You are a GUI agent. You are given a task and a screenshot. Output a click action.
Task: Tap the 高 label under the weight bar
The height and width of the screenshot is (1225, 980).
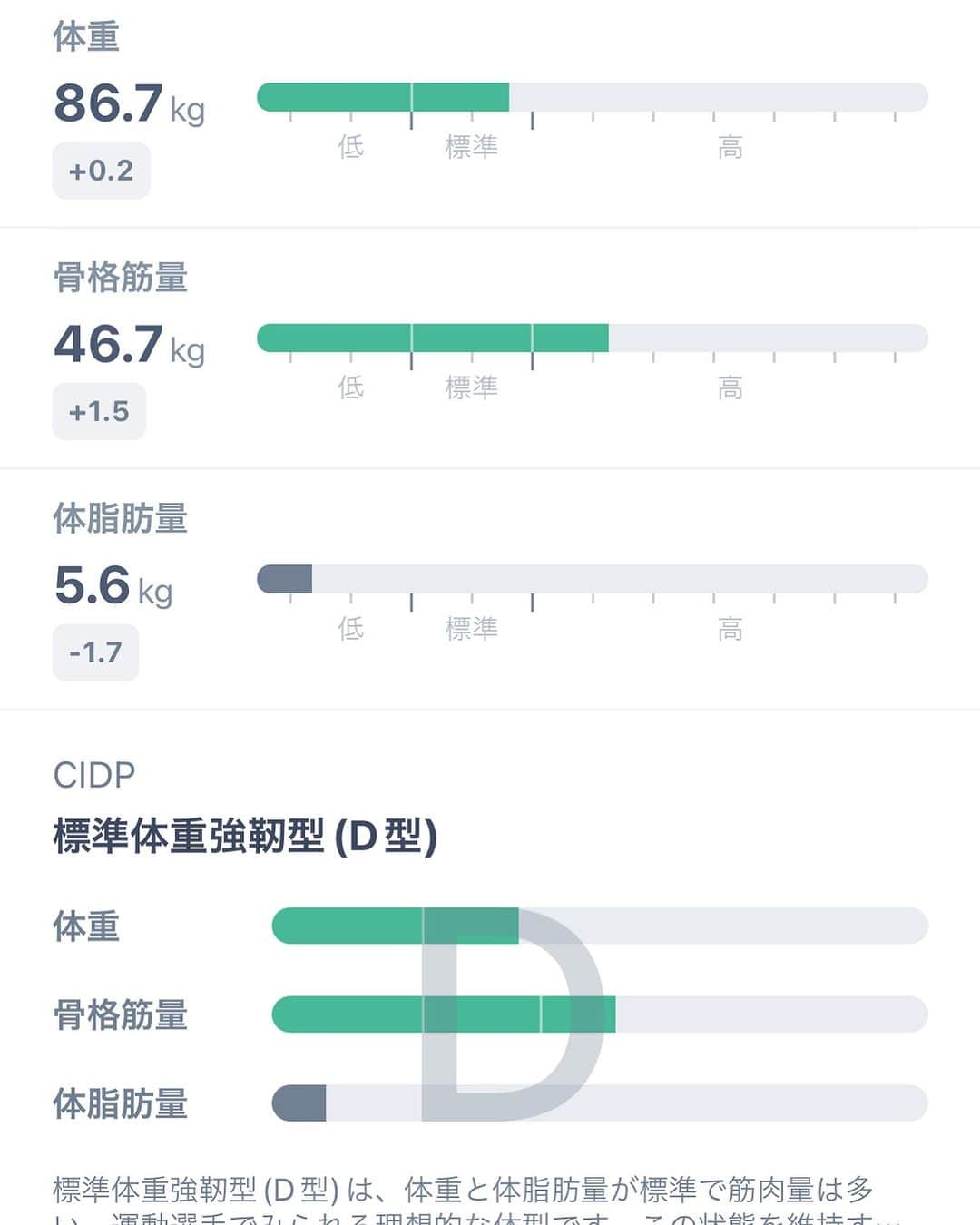730,147
